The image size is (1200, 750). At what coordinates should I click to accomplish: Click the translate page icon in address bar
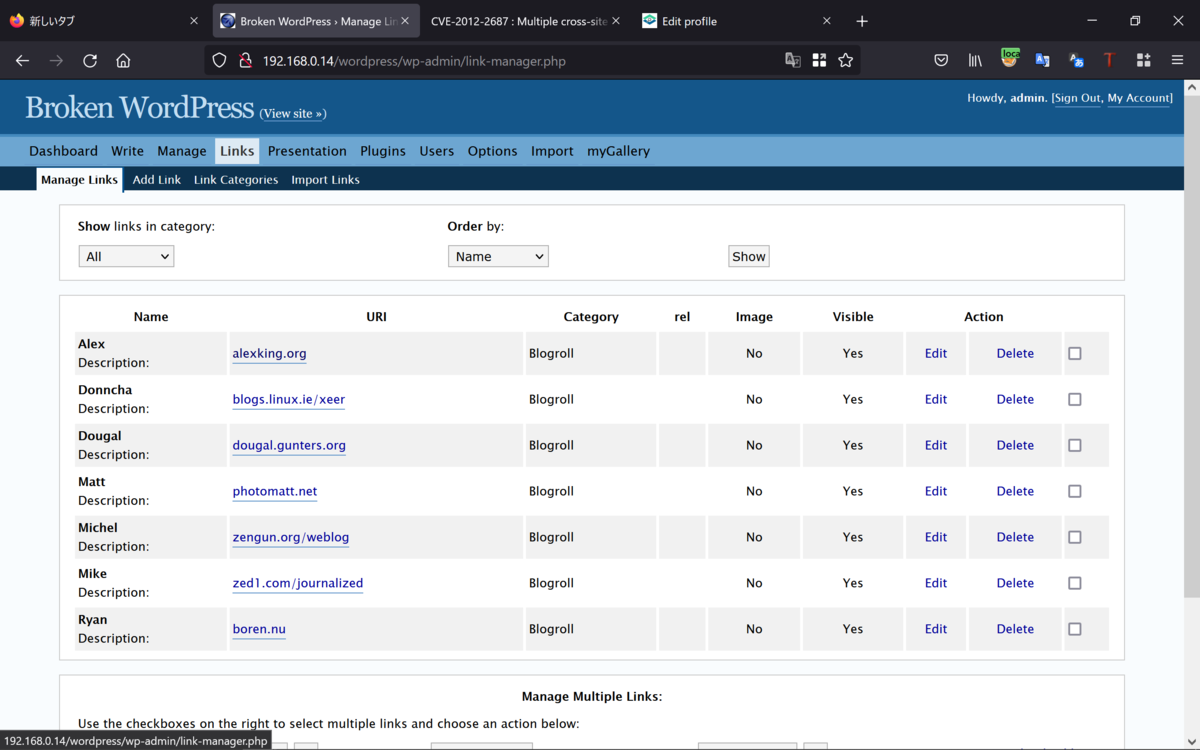point(793,61)
